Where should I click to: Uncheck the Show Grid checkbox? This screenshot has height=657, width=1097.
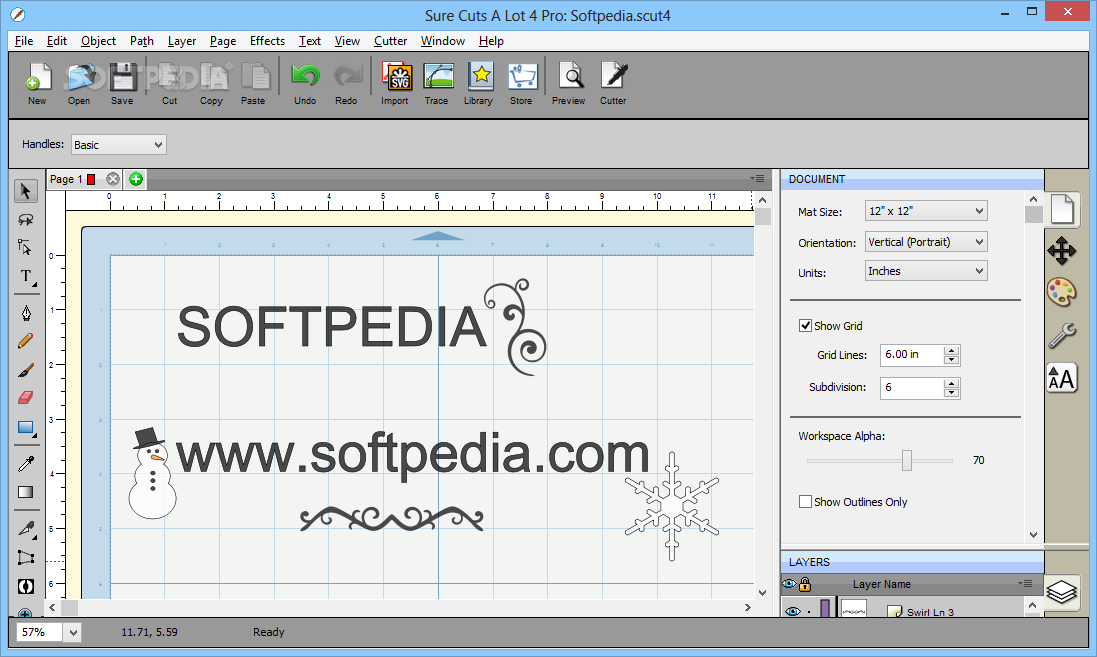(x=805, y=325)
